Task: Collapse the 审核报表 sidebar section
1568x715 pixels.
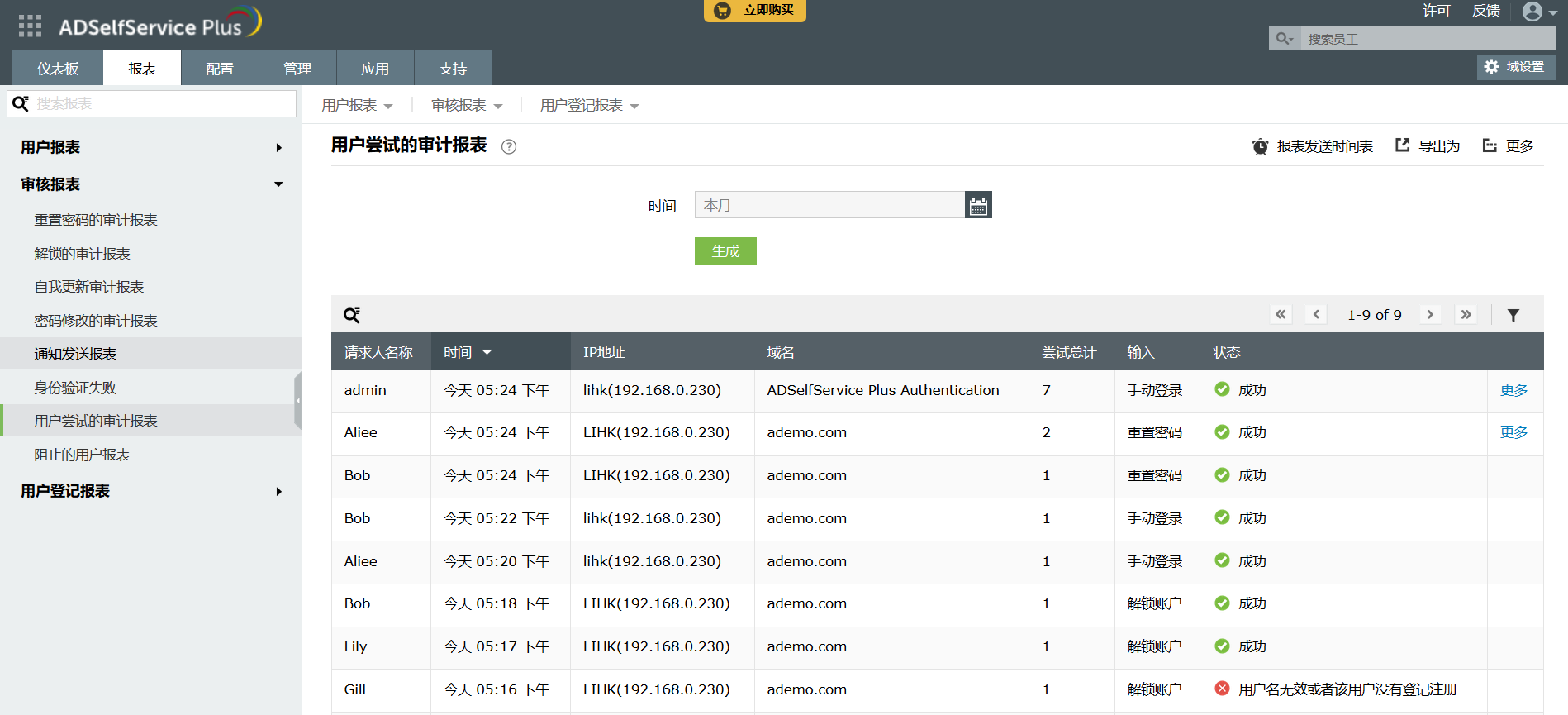Action: click(x=278, y=184)
